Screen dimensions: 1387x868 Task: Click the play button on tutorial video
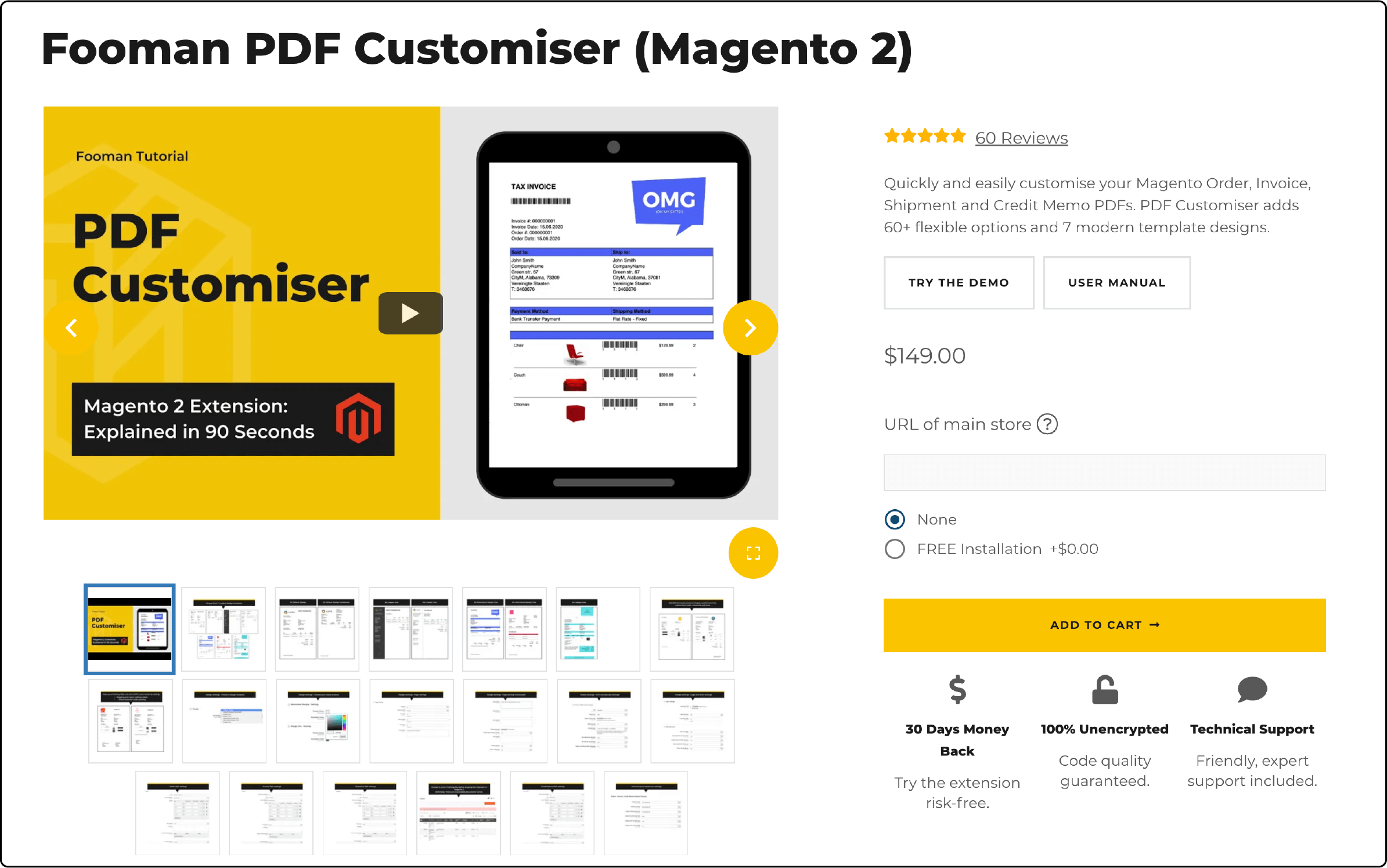[x=409, y=315]
